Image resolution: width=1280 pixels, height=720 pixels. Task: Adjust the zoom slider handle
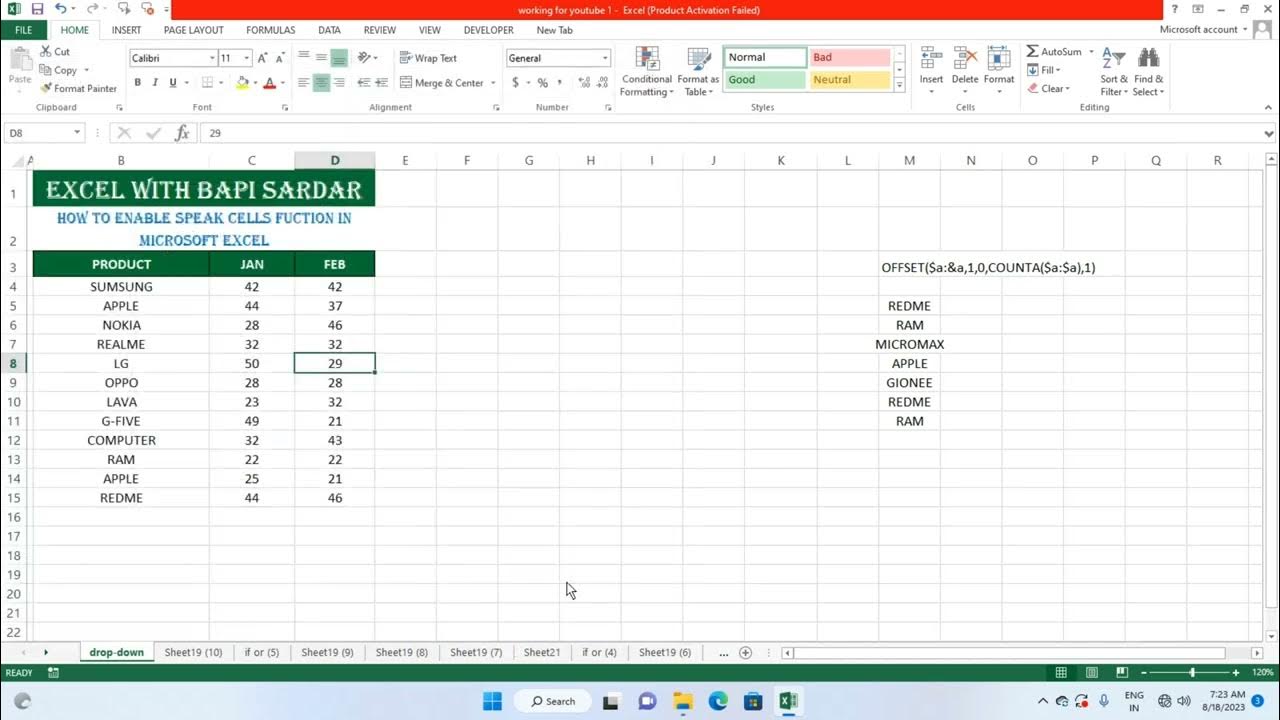[x=1192, y=673]
